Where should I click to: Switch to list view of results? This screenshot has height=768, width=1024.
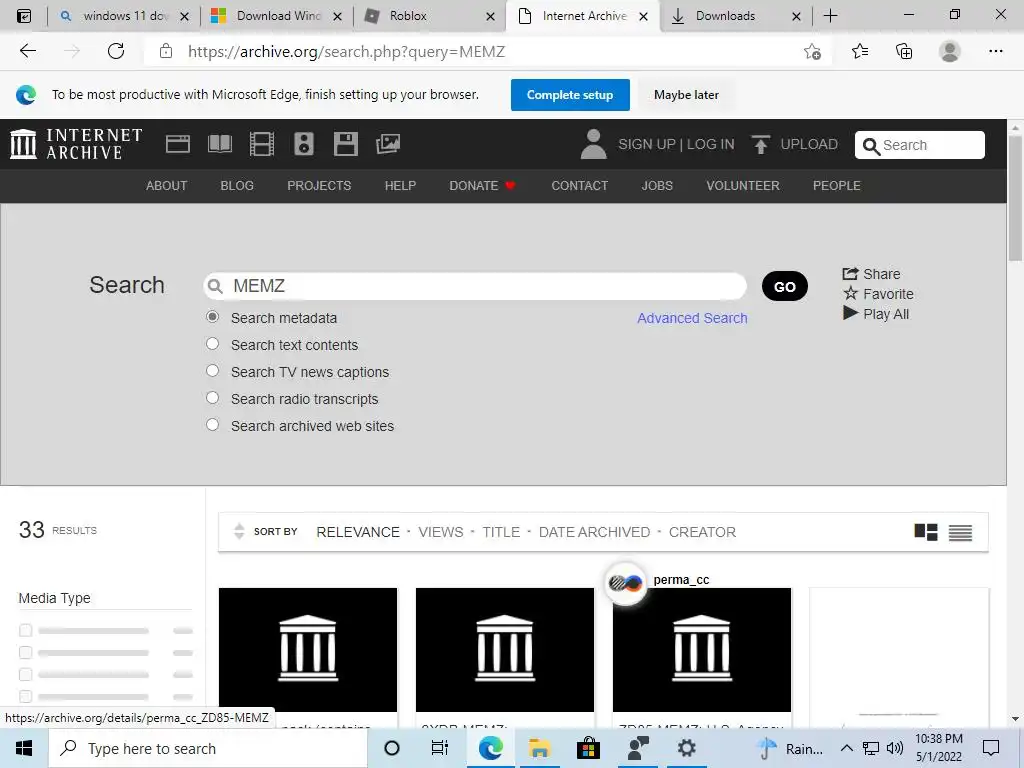pyautogui.click(x=960, y=533)
